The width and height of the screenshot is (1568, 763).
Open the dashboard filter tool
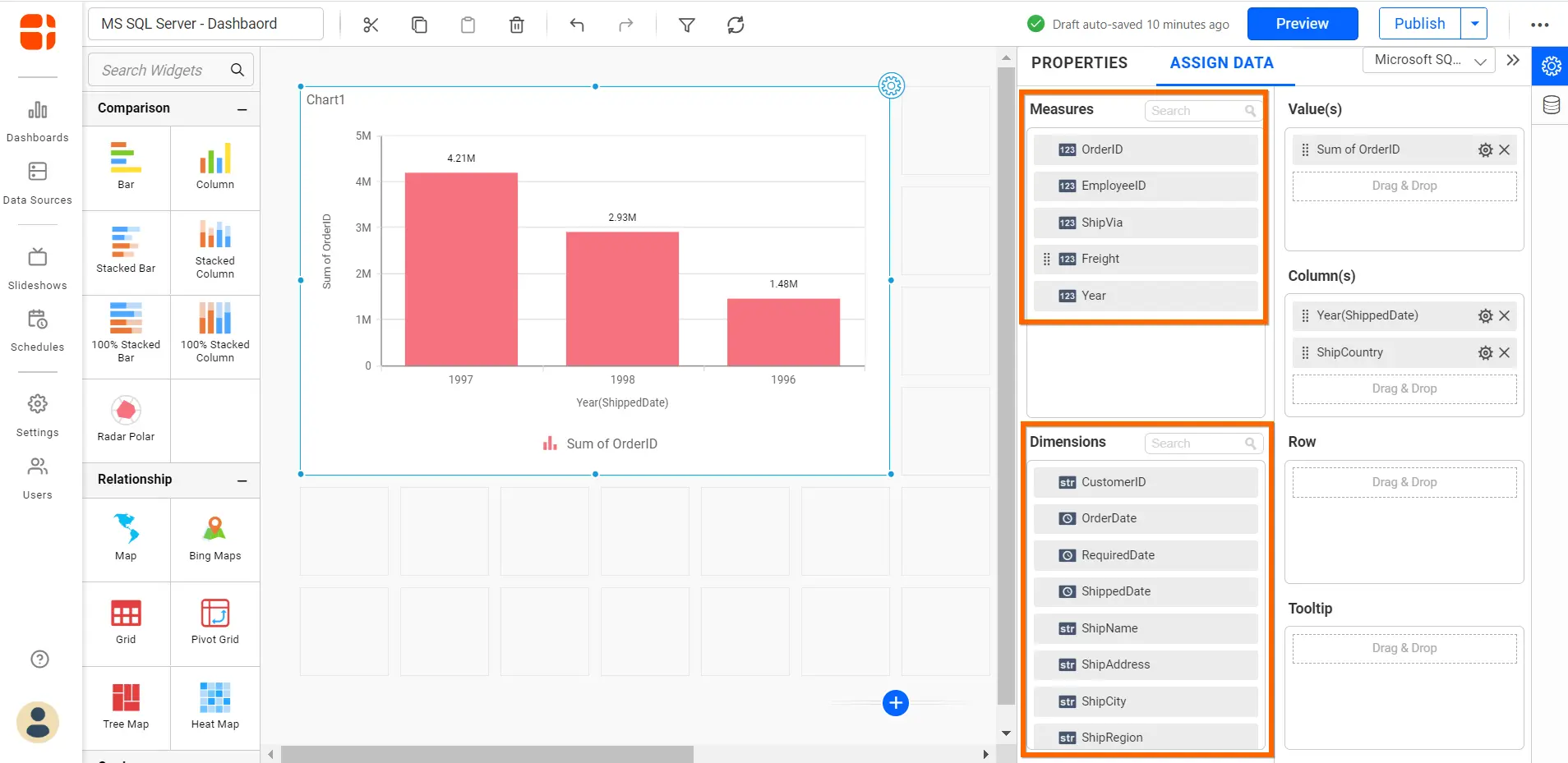tap(686, 25)
